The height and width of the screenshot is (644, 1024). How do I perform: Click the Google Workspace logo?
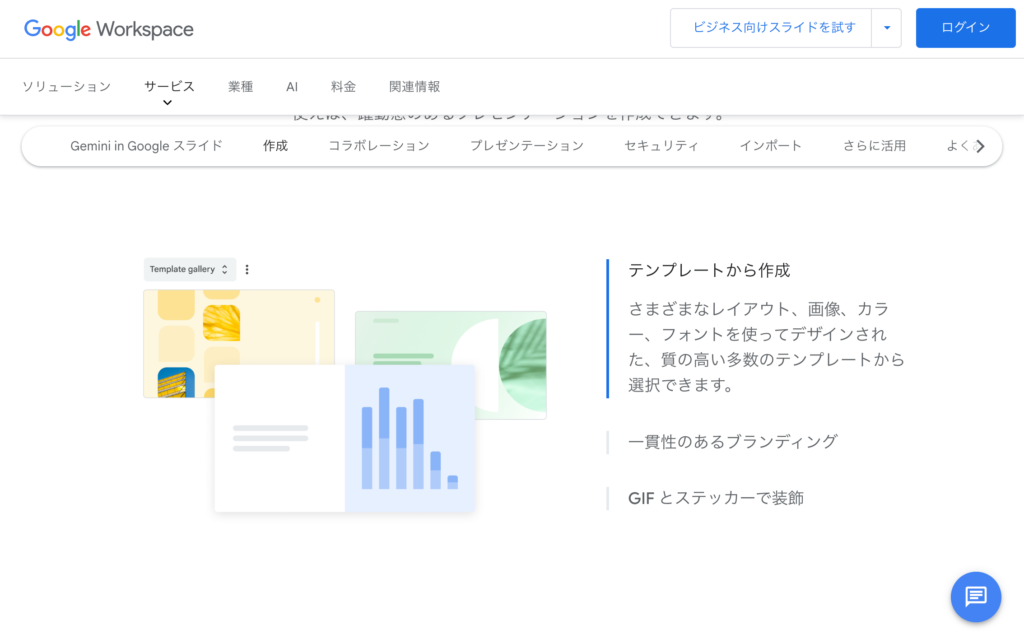tap(108, 29)
